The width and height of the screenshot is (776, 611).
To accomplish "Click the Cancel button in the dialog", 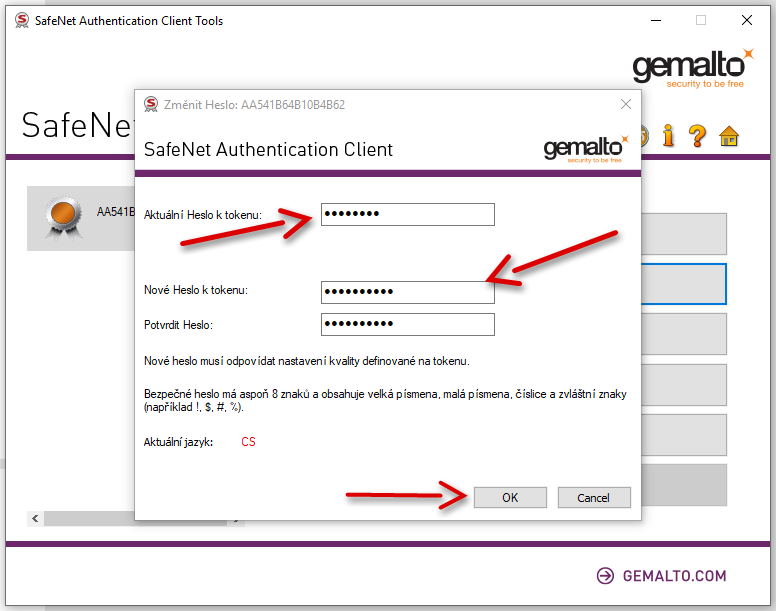I will (x=594, y=497).
